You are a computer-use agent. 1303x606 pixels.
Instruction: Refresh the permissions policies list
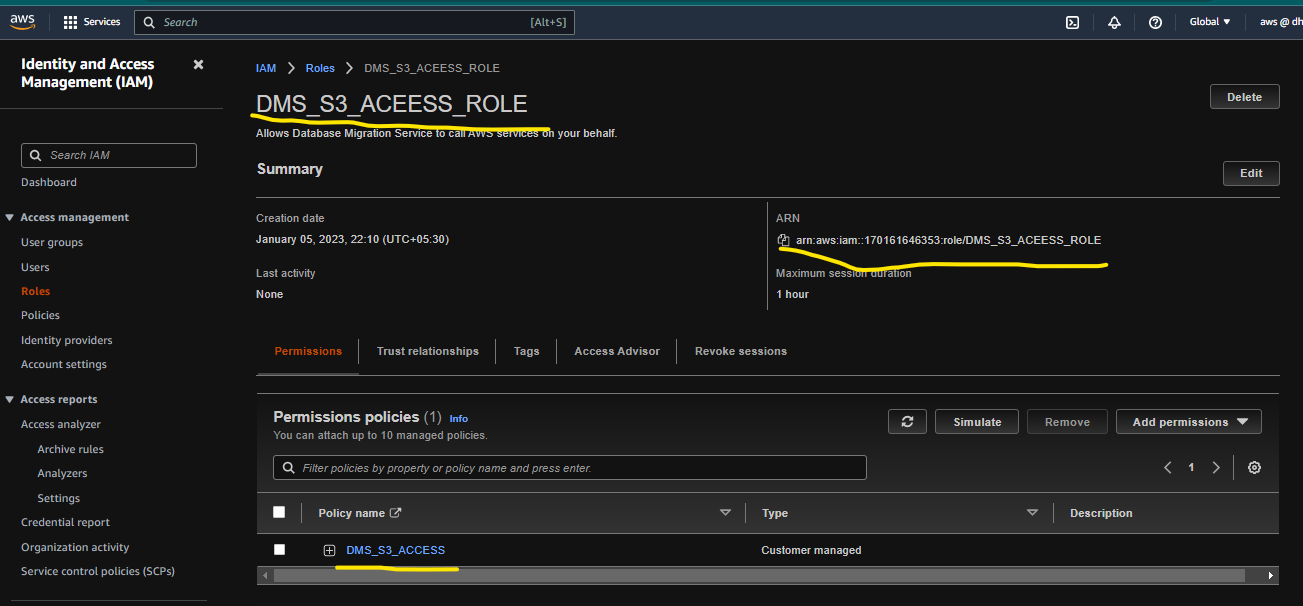[x=907, y=422]
